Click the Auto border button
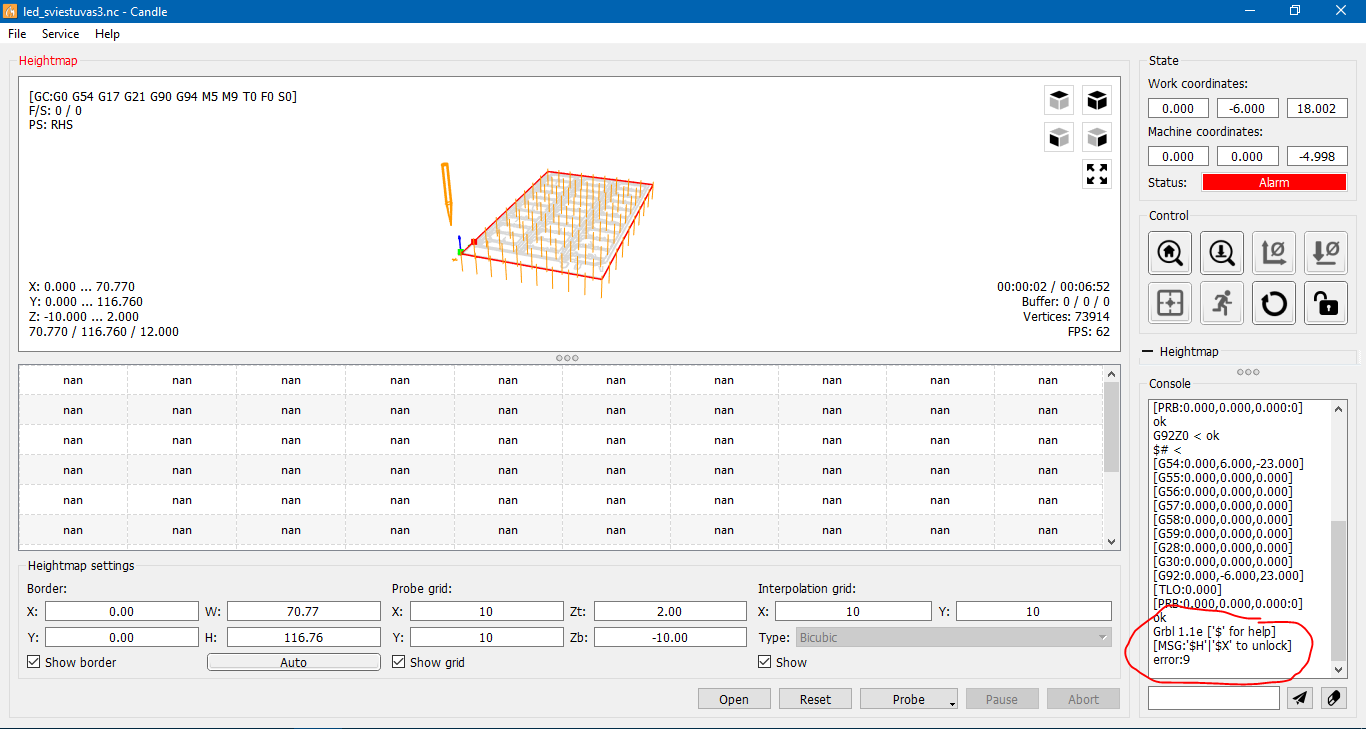Image resolution: width=1366 pixels, height=729 pixels. pos(293,662)
